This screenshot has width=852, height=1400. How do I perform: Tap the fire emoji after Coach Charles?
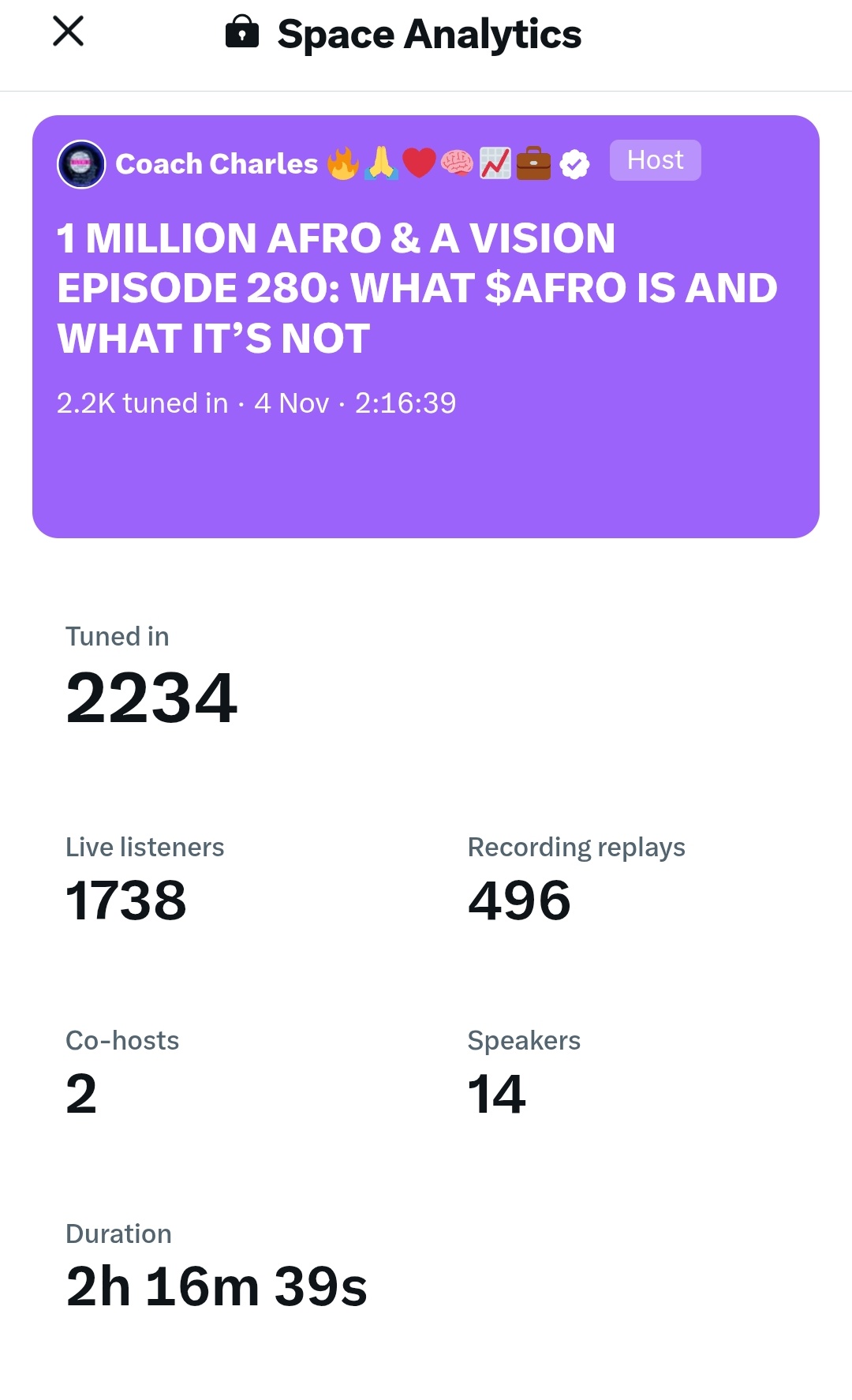click(x=343, y=164)
